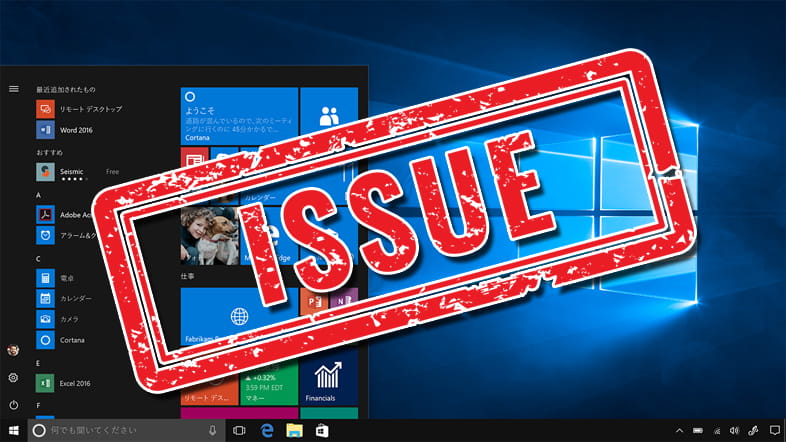Open Settings gear in the Start menu
The image size is (786, 442).
coord(14,377)
